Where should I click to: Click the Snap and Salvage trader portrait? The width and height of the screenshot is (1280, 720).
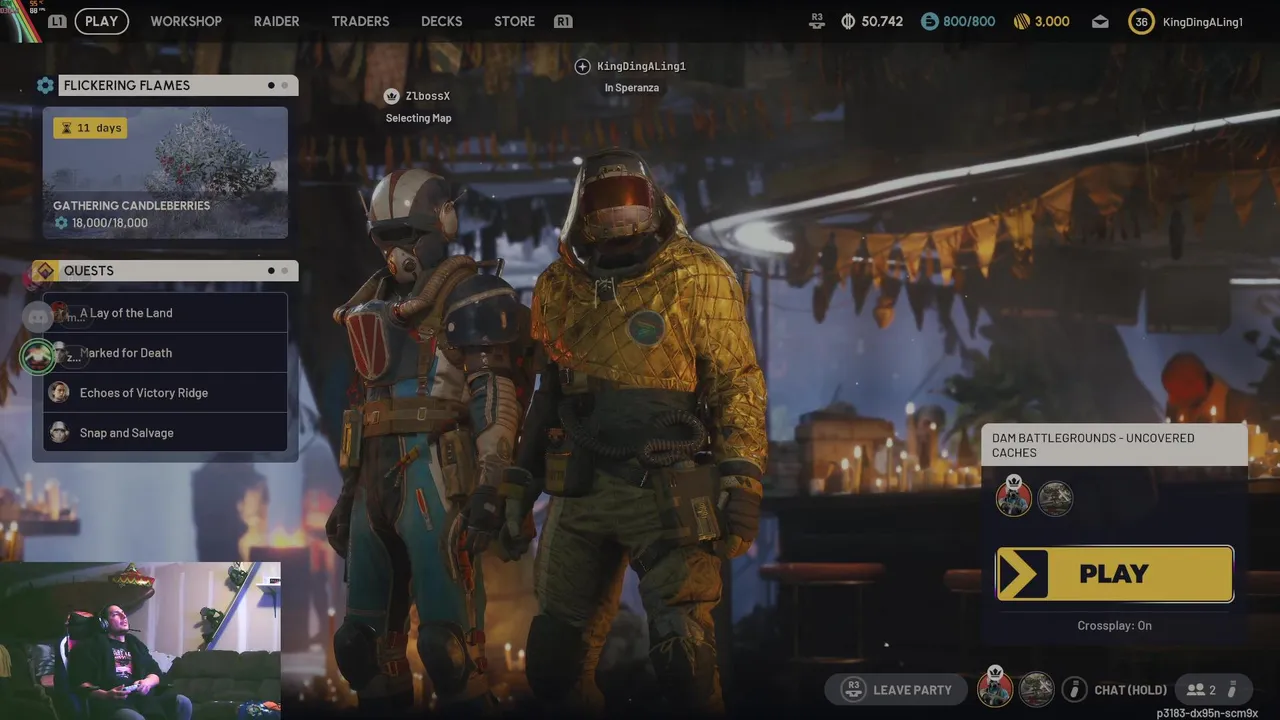(60, 432)
